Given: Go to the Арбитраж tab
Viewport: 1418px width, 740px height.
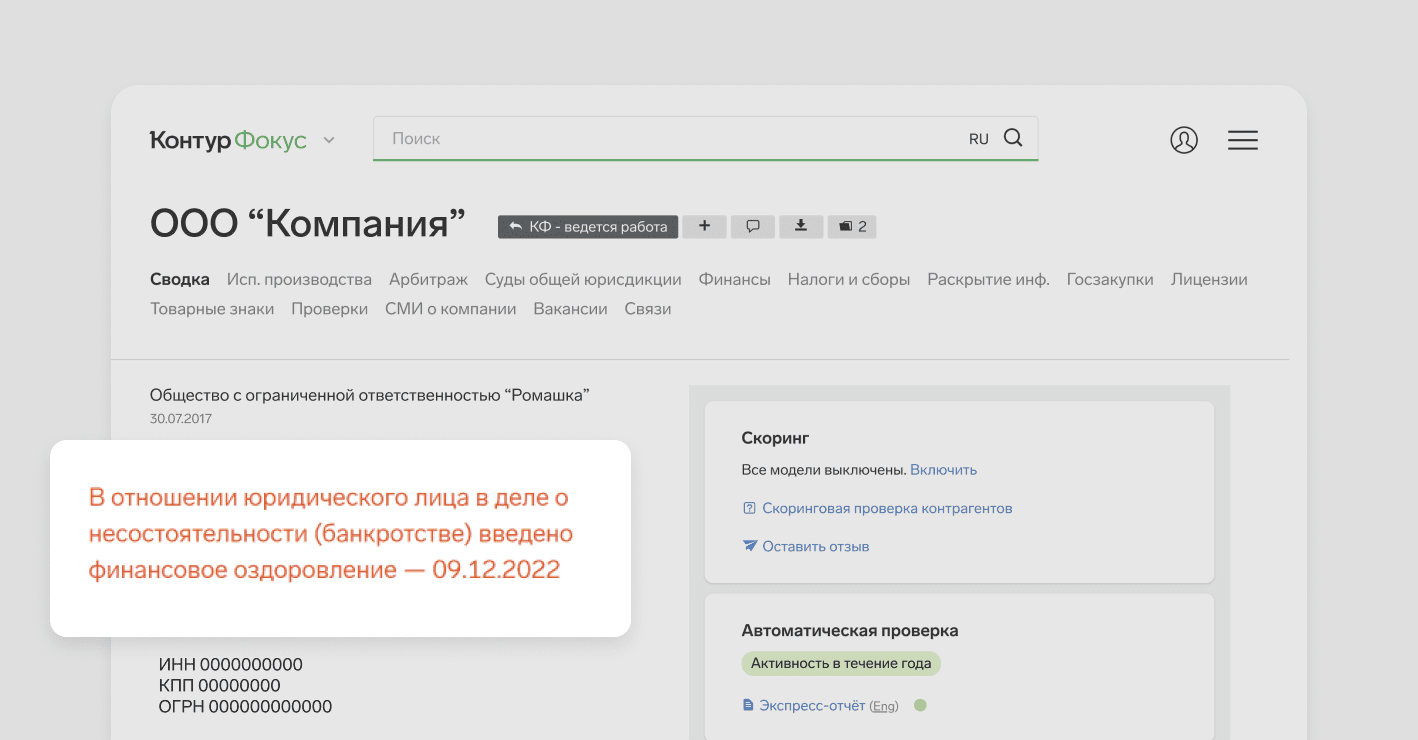Looking at the screenshot, I should 428,280.
